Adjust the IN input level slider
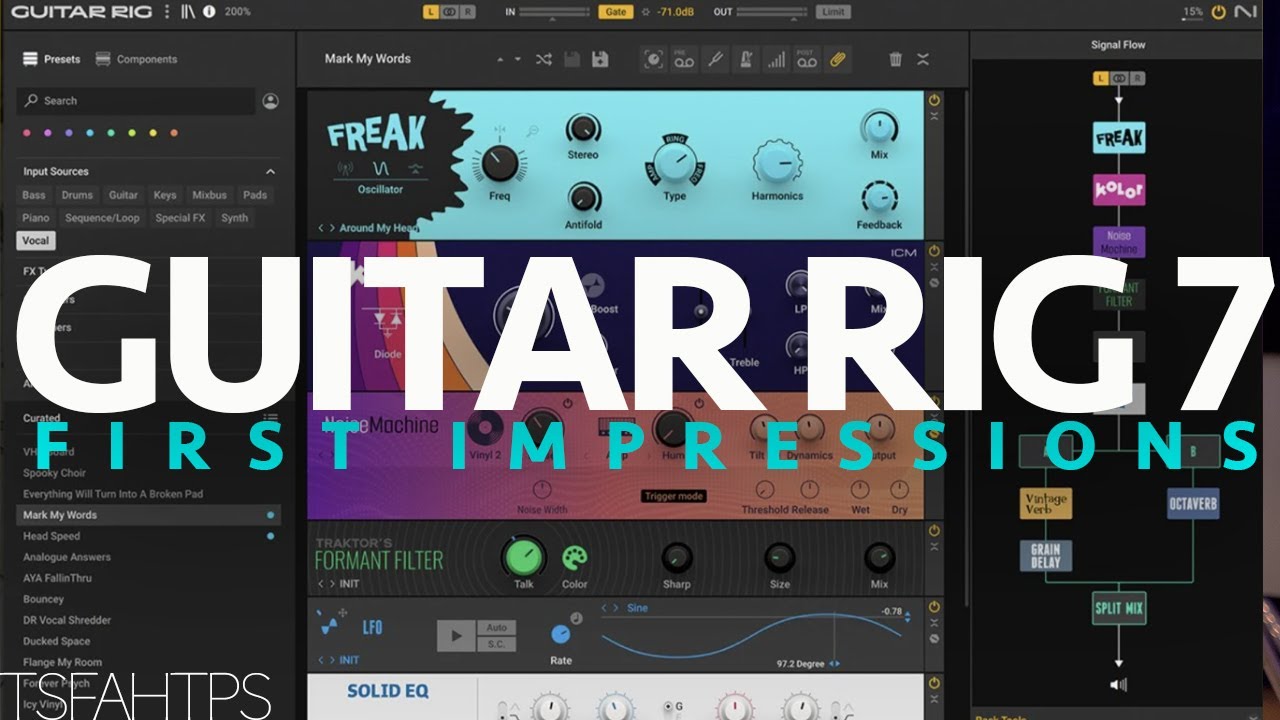1280x720 pixels. (556, 12)
